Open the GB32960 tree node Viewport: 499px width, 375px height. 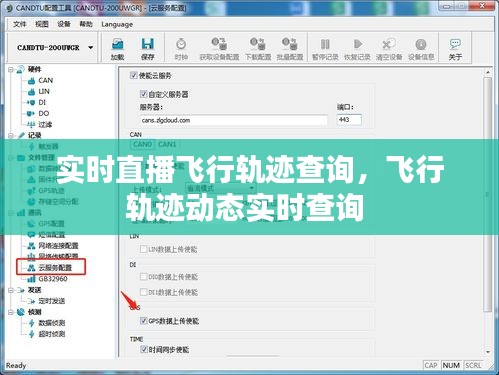tap(48, 279)
